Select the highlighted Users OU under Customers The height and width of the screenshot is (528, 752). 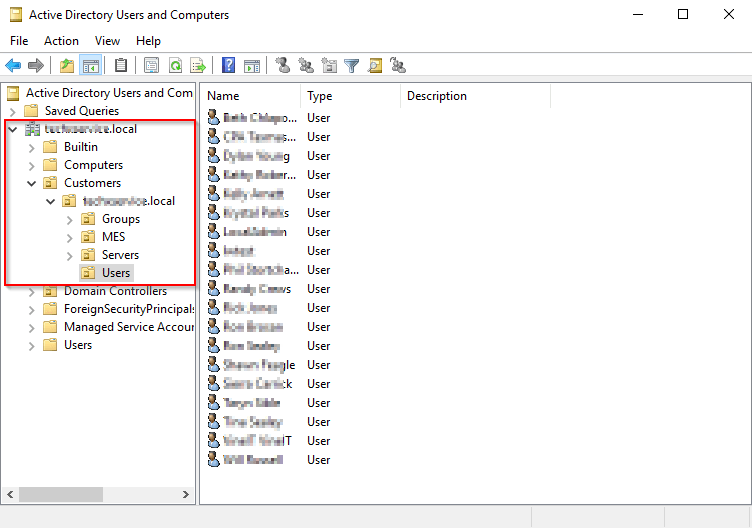(116, 273)
